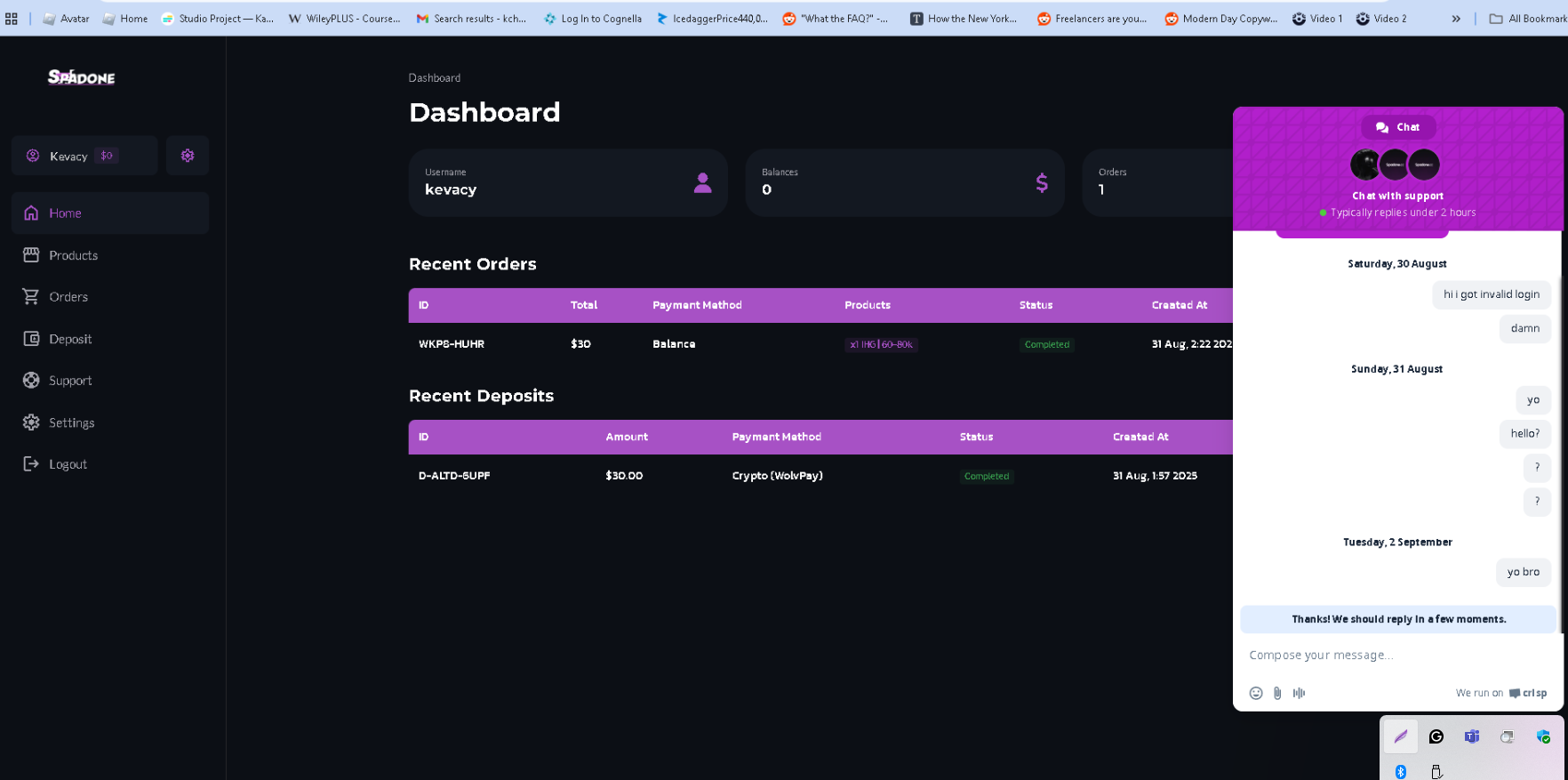Open the Video 1 bookmark
Viewport: 1568px width, 780px height.
click(1317, 18)
